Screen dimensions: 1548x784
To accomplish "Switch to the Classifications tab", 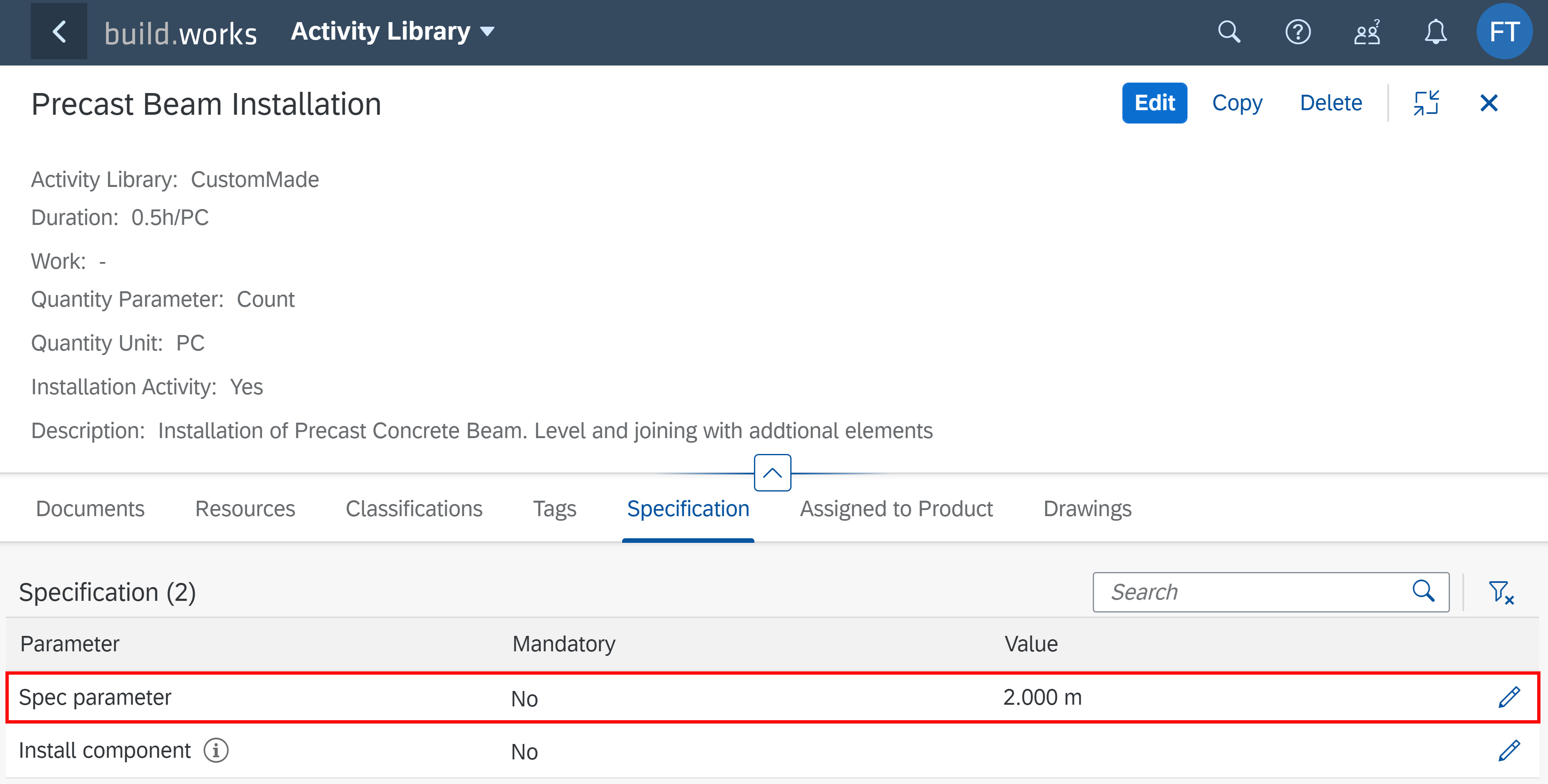I will pos(414,509).
